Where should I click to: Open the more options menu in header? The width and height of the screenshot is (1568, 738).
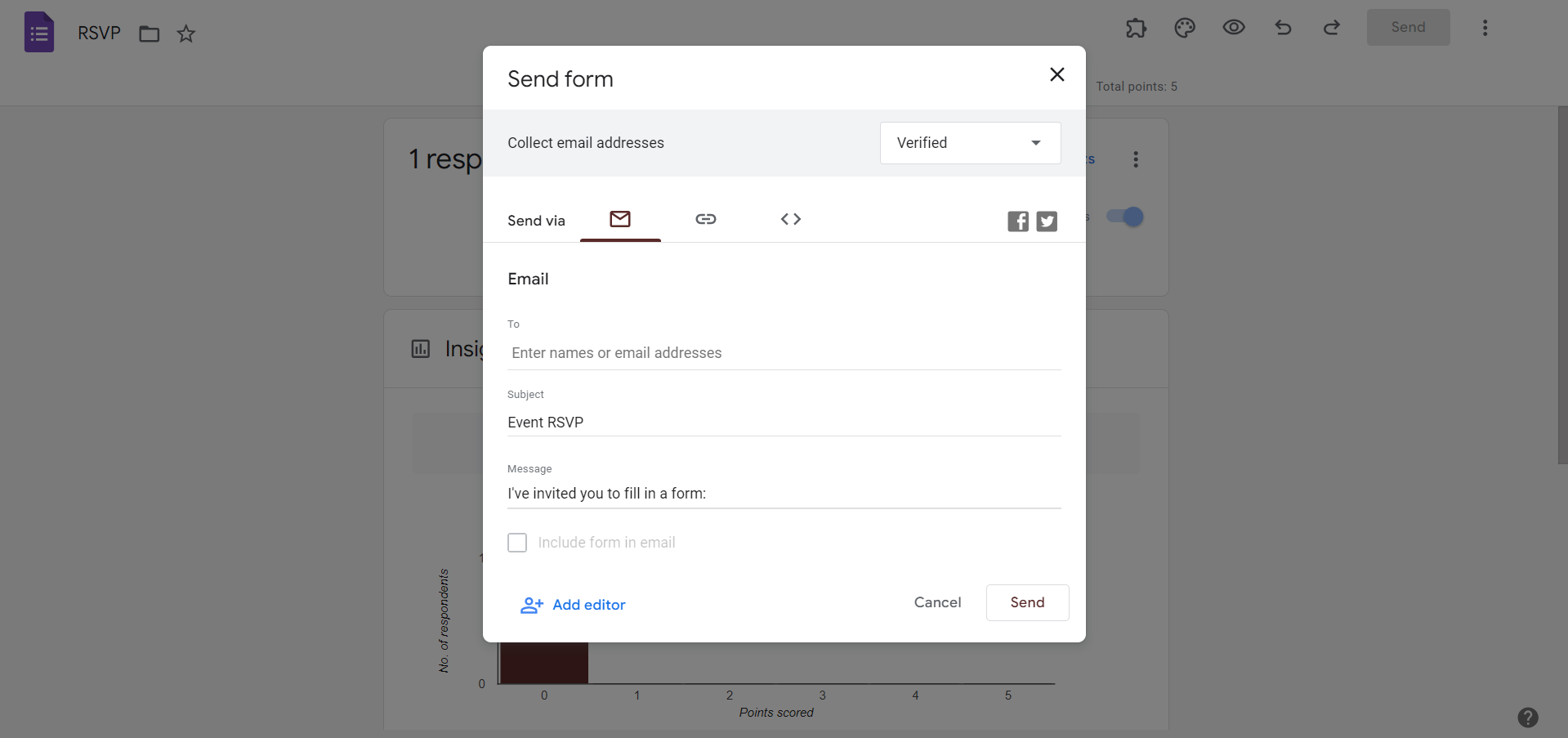tap(1485, 28)
